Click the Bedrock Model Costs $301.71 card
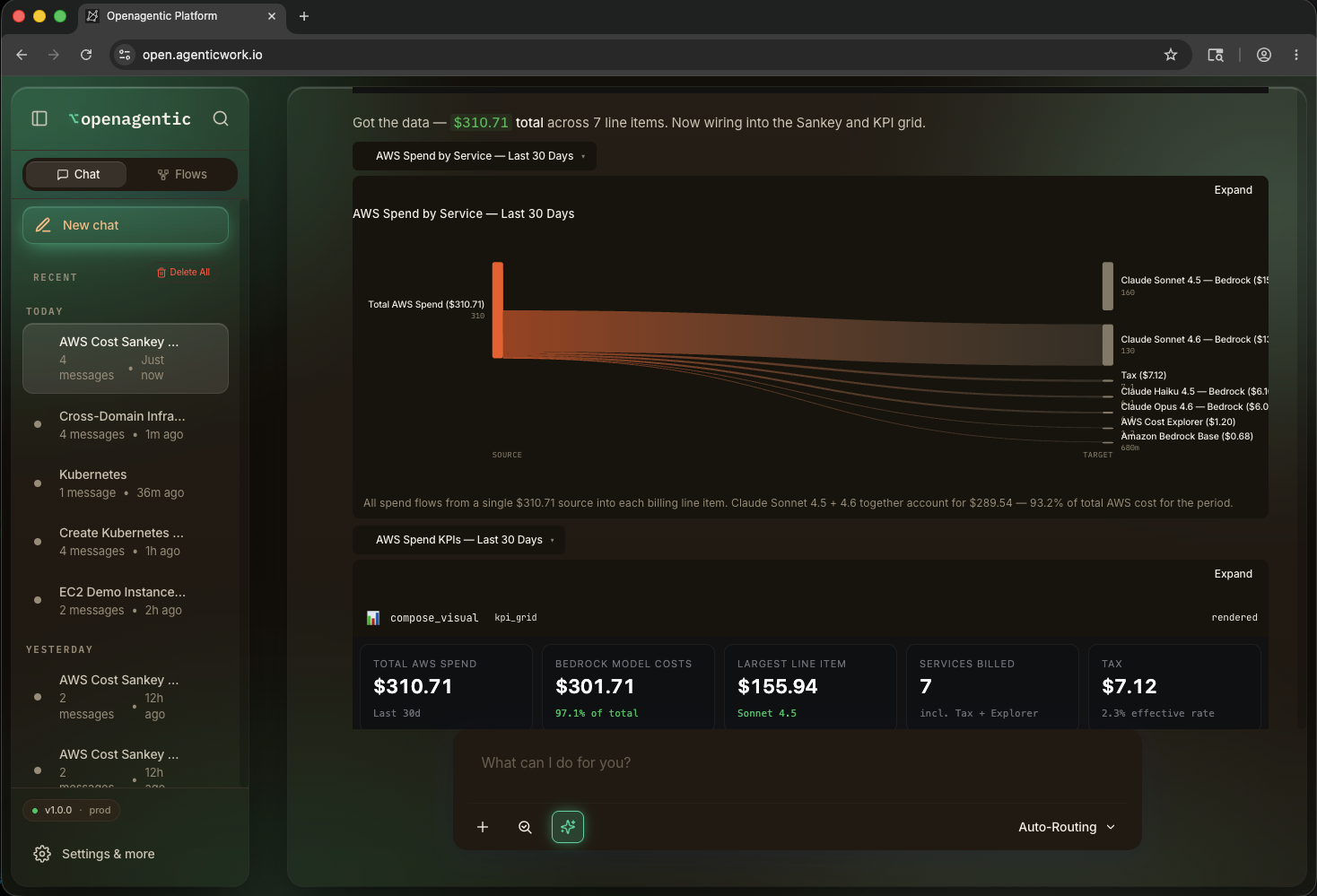The image size is (1317, 896). 628,687
